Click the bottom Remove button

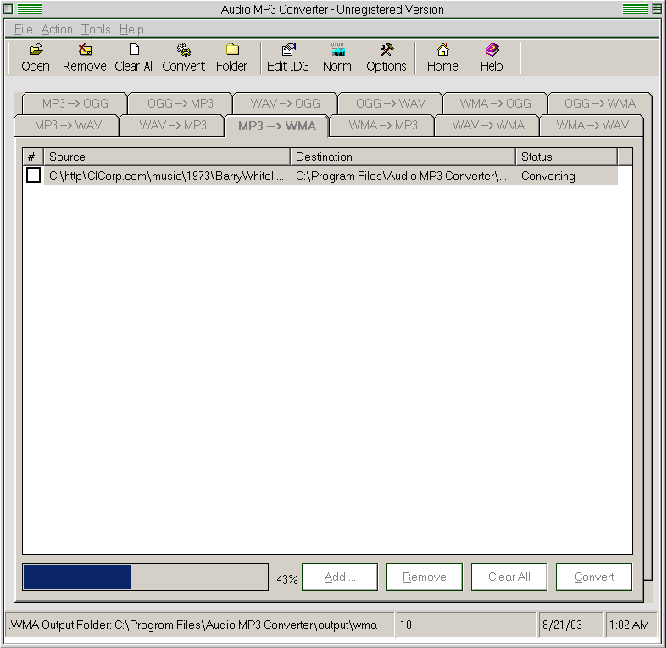click(424, 577)
